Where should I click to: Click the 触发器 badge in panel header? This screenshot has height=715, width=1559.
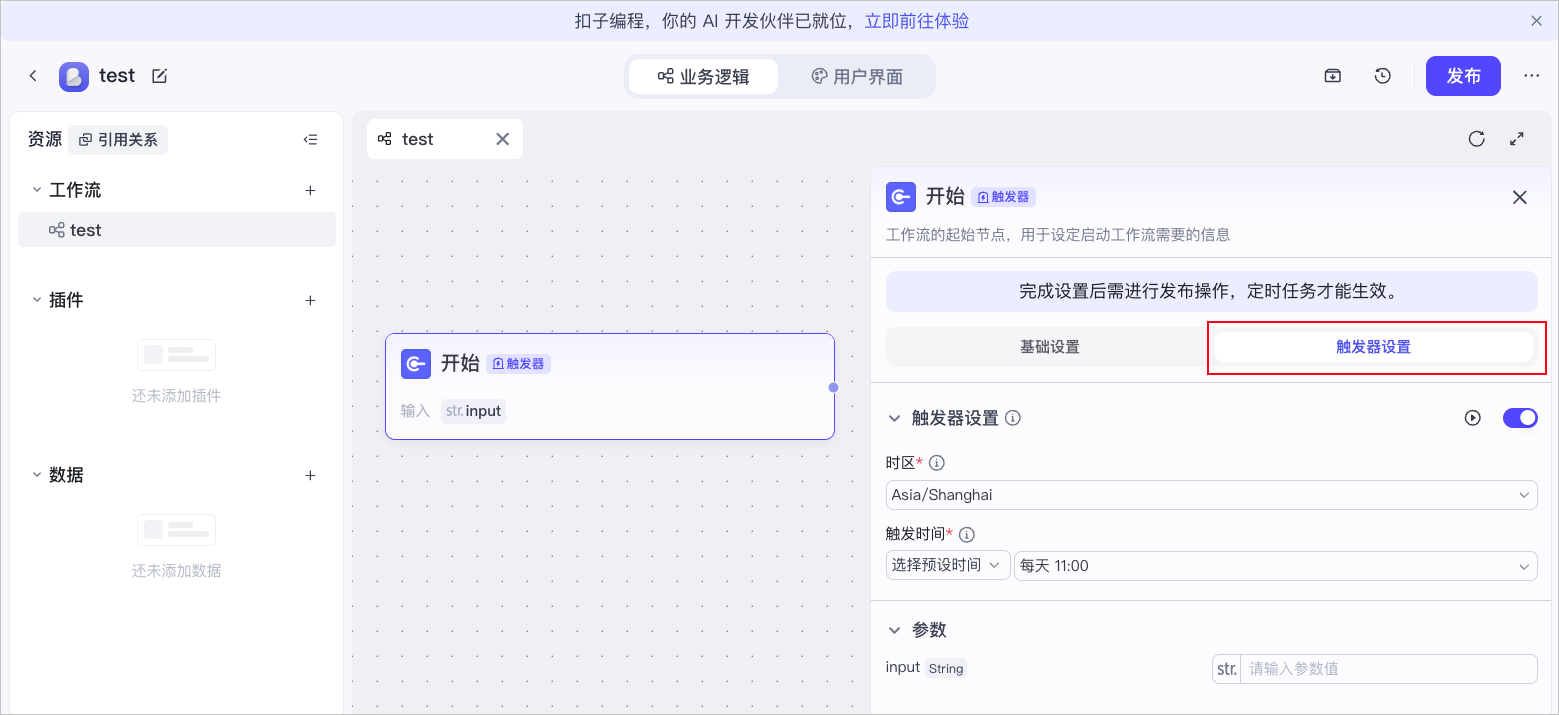point(1003,197)
